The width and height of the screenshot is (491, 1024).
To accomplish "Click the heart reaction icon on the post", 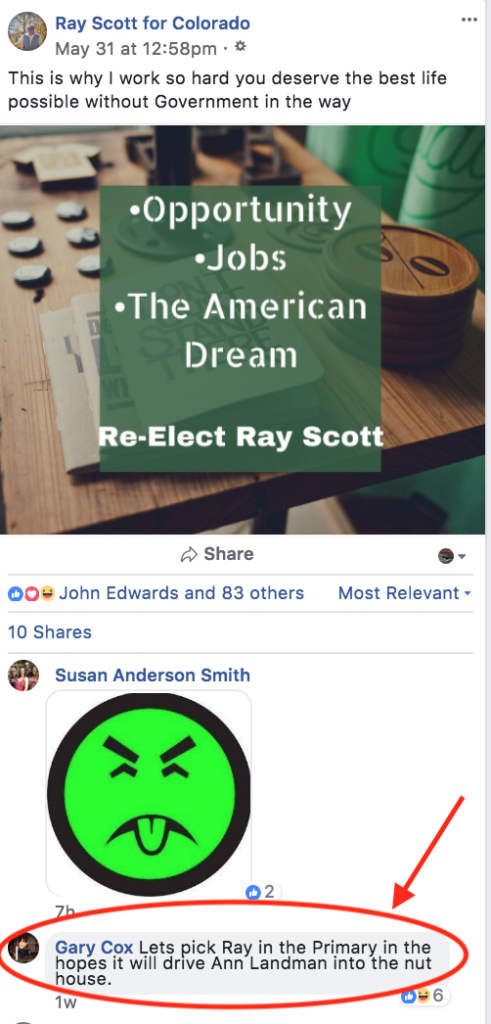I will (31, 594).
